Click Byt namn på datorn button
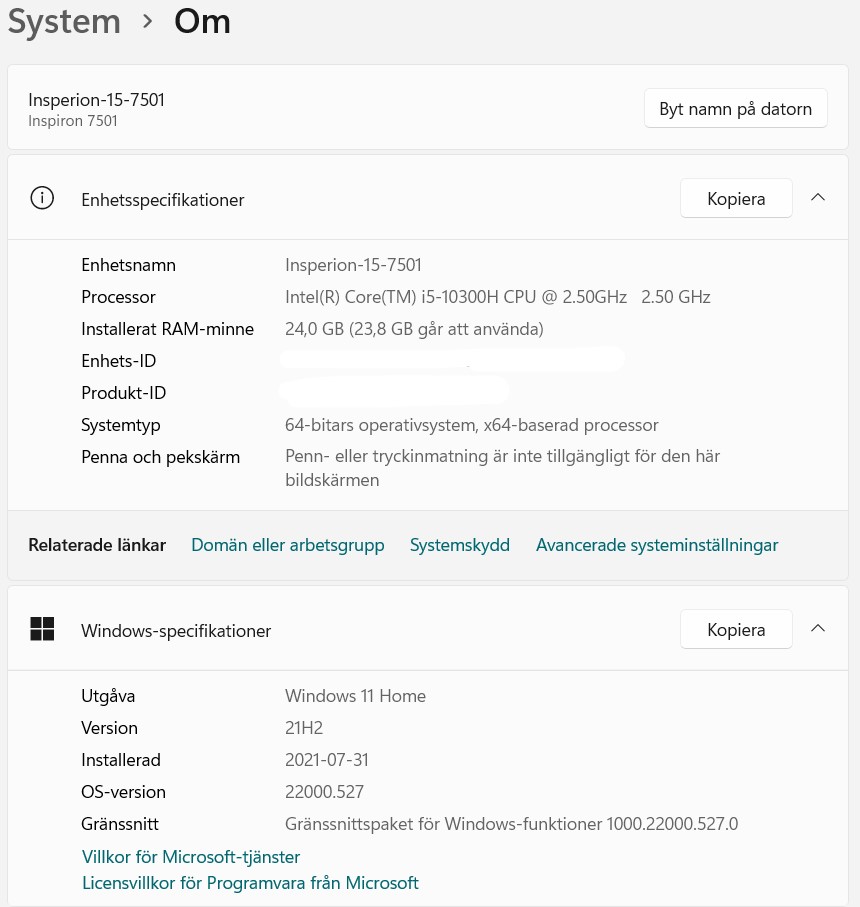Image resolution: width=860 pixels, height=907 pixels. click(x=736, y=109)
